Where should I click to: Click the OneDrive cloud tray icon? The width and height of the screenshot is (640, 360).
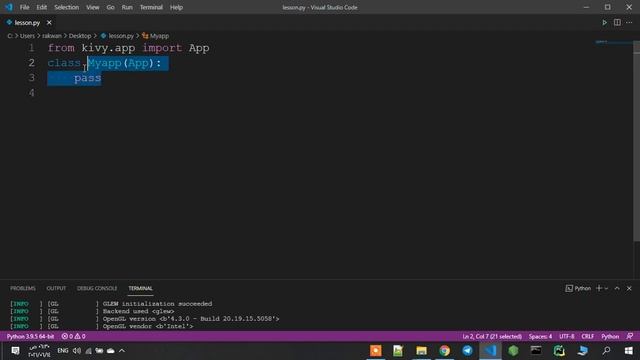(111, 351)
